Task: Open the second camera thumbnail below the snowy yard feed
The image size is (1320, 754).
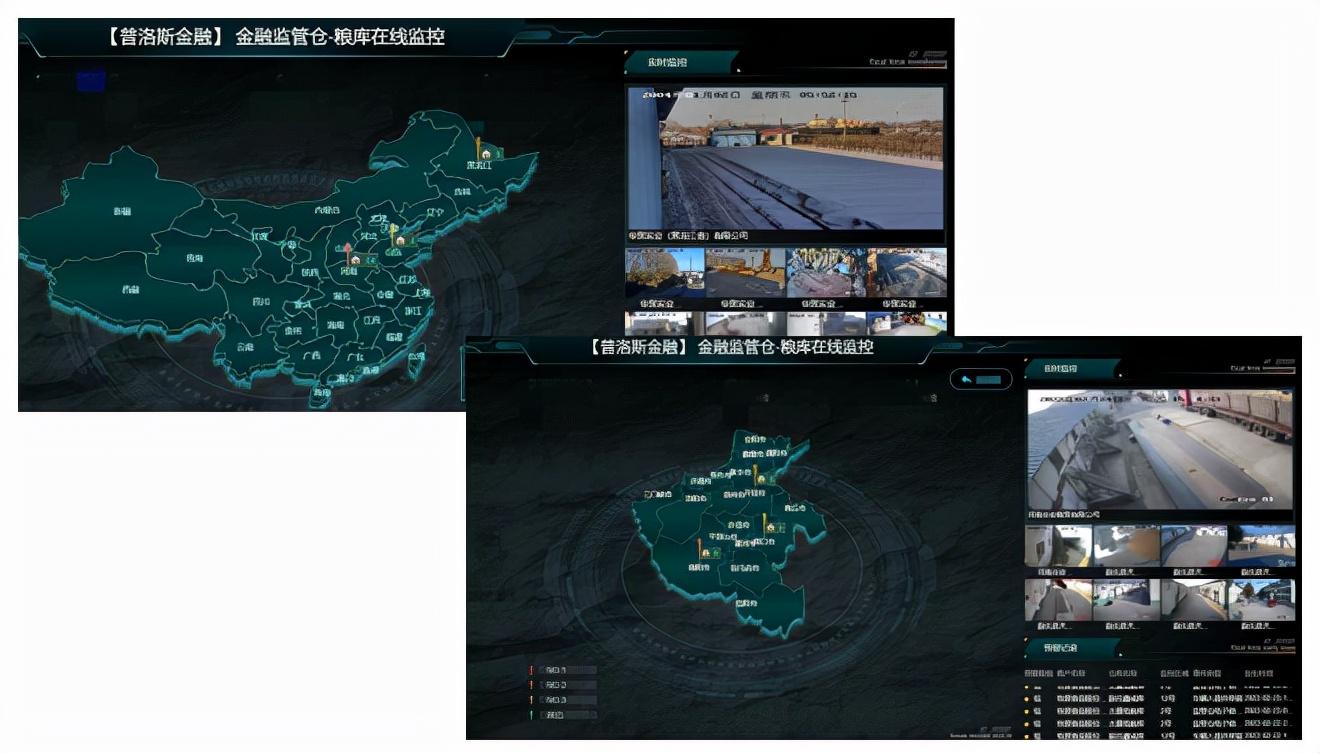Action: click(745, 272)
